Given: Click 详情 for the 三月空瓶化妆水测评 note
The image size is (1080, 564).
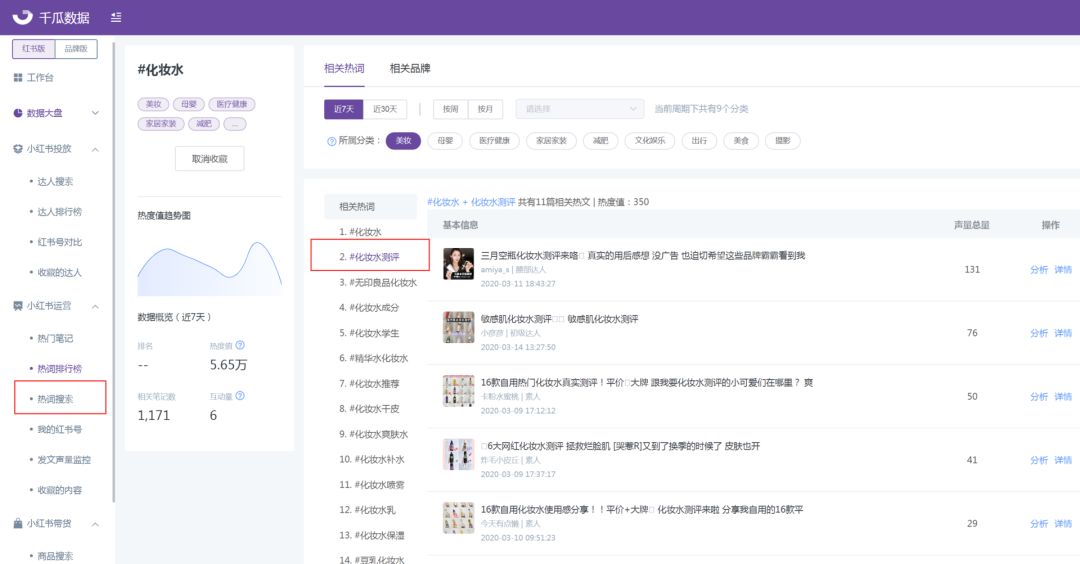Looking at the screenshot, I should pyautogui.click(x=1063, y=270).
